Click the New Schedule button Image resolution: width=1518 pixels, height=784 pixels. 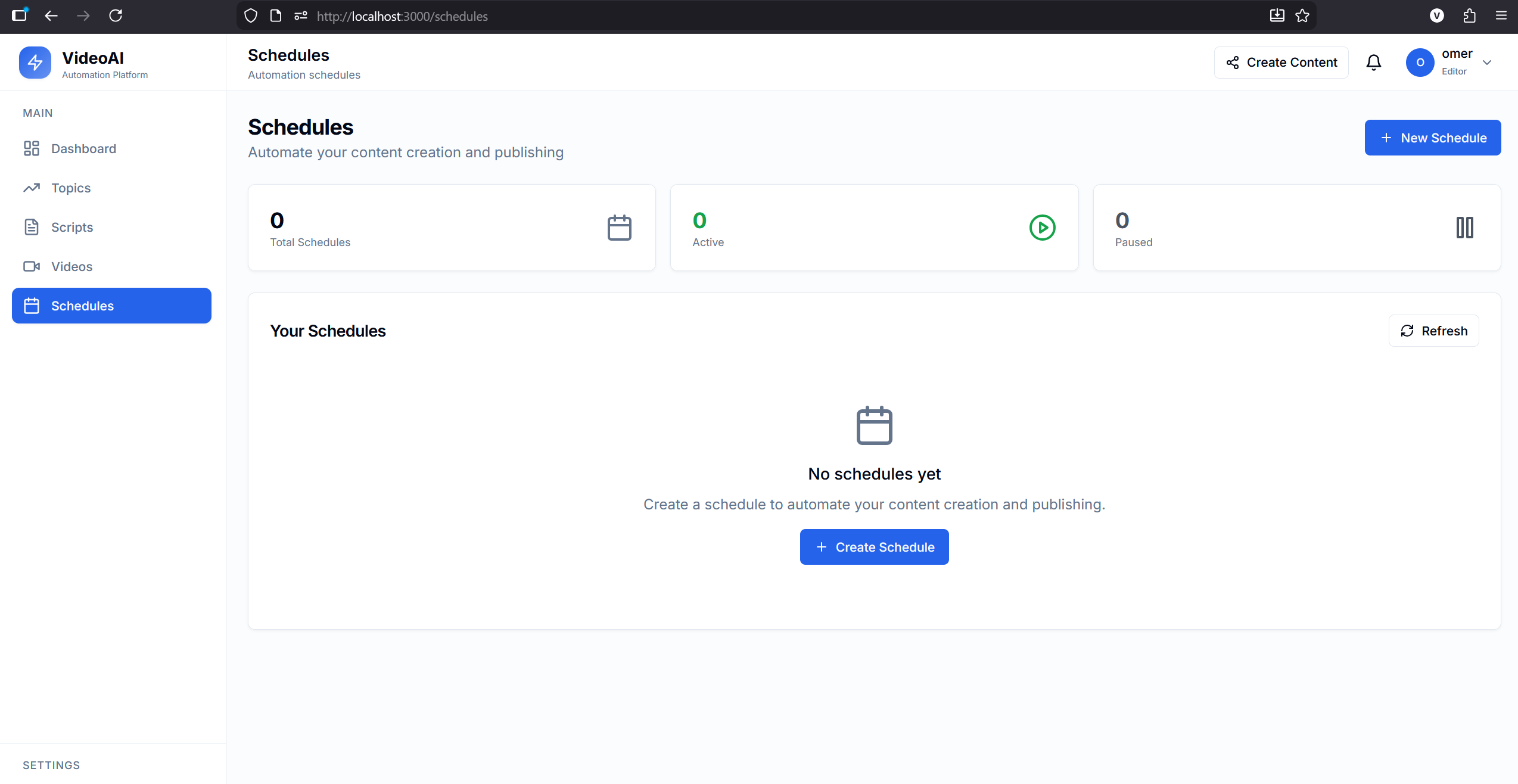1433,138
